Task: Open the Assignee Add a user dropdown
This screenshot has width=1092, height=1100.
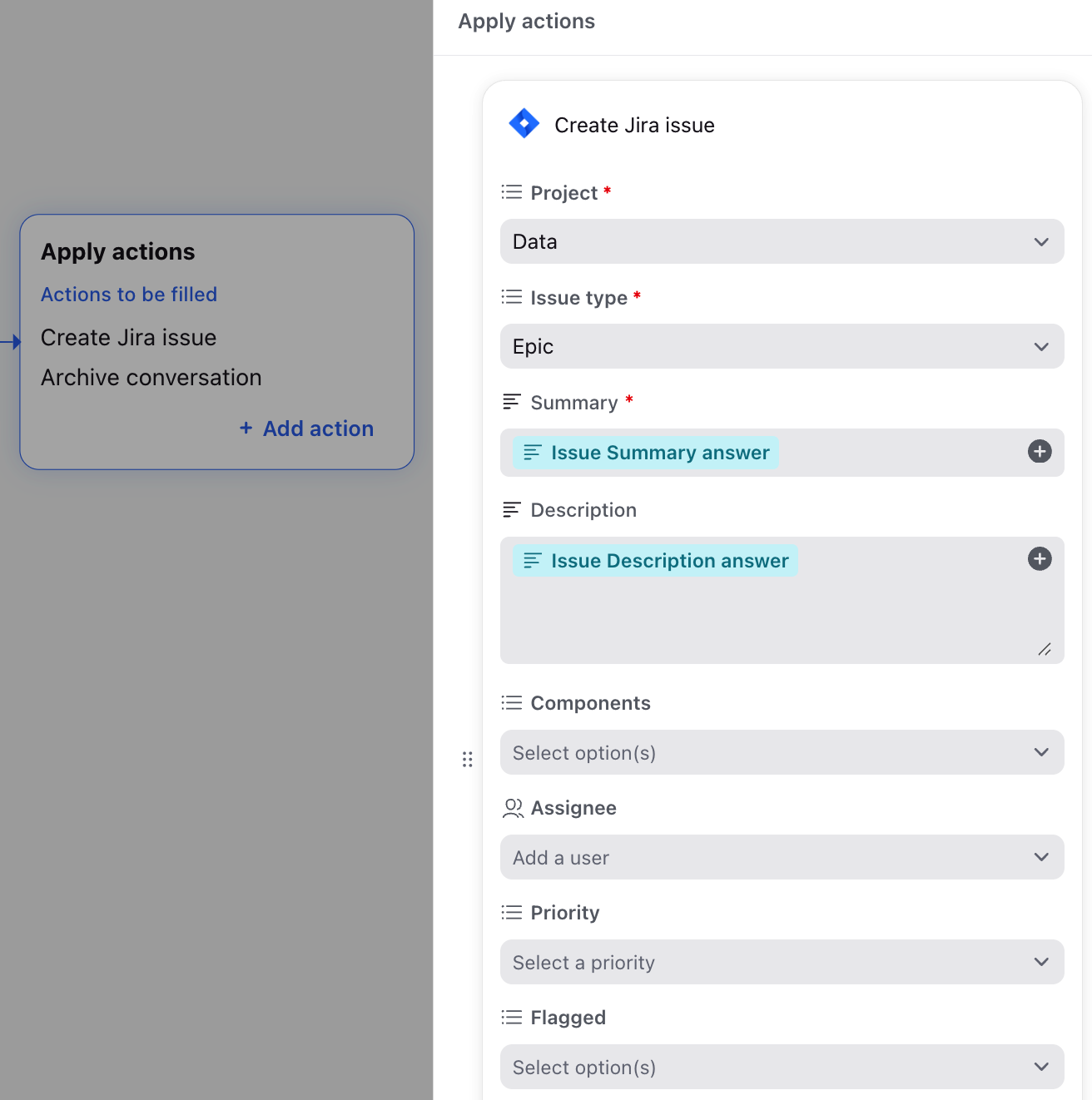Action: [782, 857]
